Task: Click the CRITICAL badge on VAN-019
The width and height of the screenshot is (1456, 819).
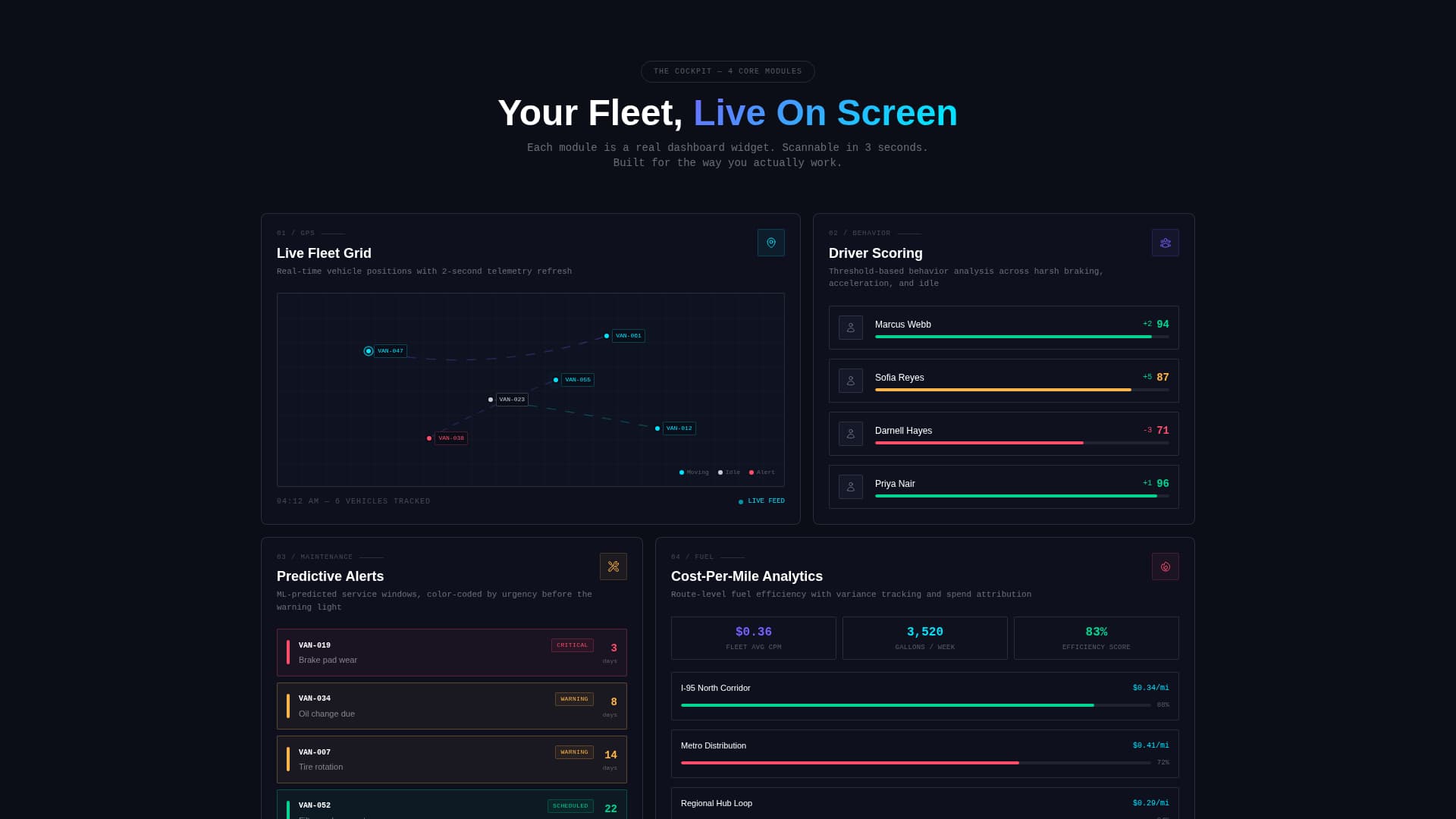Action: (572, 645)
